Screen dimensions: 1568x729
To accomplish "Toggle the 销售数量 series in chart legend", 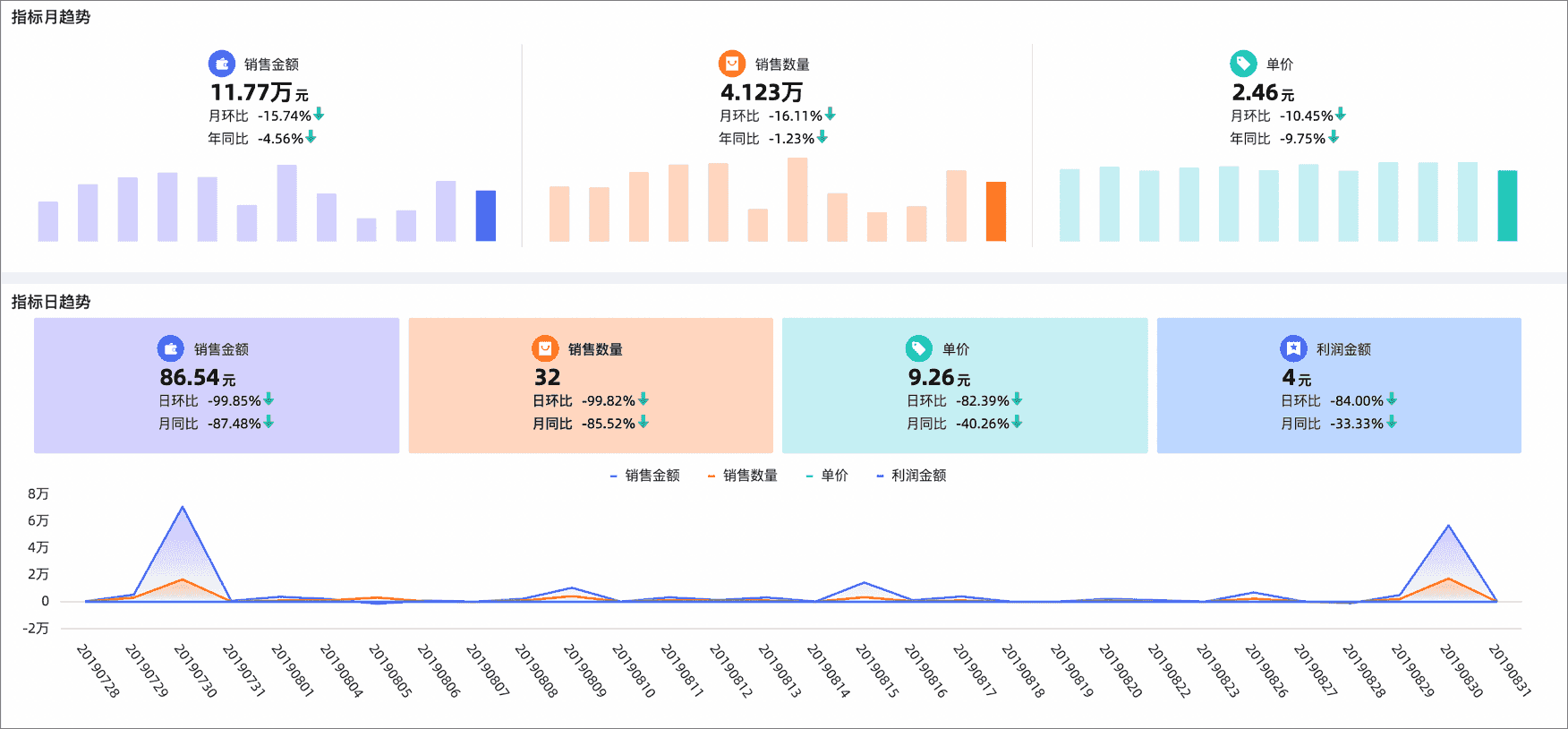I will (742, 476).
